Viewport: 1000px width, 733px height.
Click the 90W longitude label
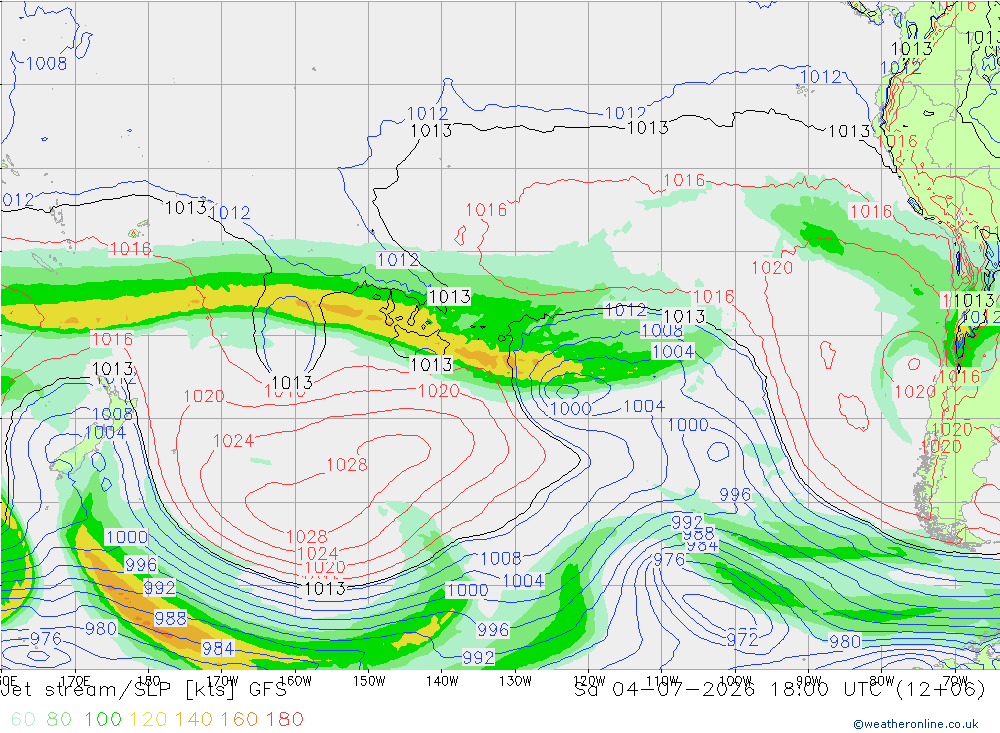click(x=809, y=681)
